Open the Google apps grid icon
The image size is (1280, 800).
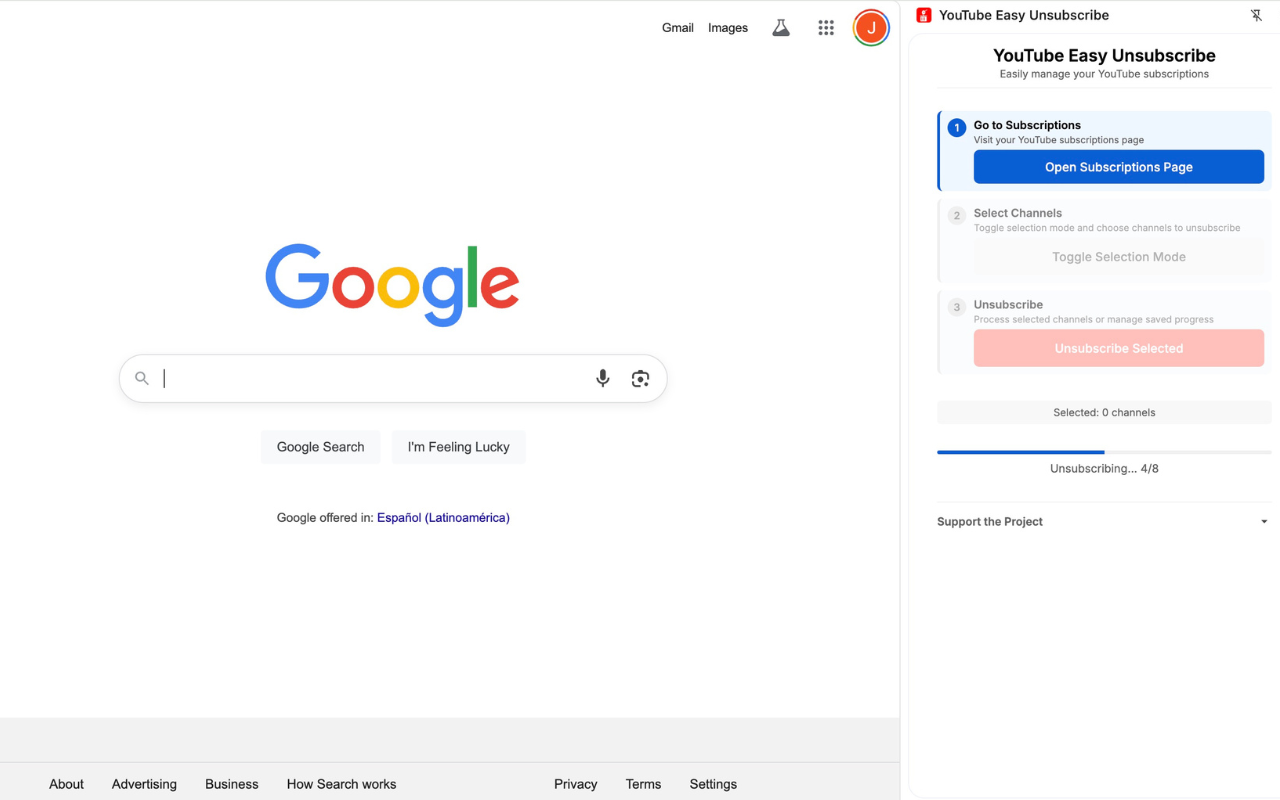coord(826,28)
